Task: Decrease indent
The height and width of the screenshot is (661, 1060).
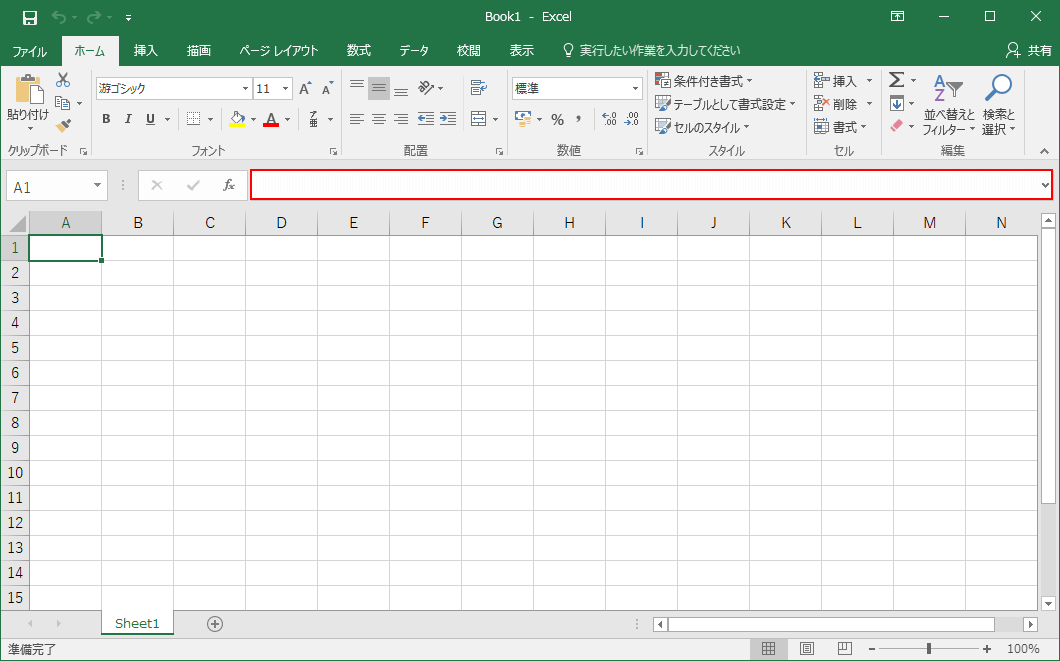Action: click(426, 119)
